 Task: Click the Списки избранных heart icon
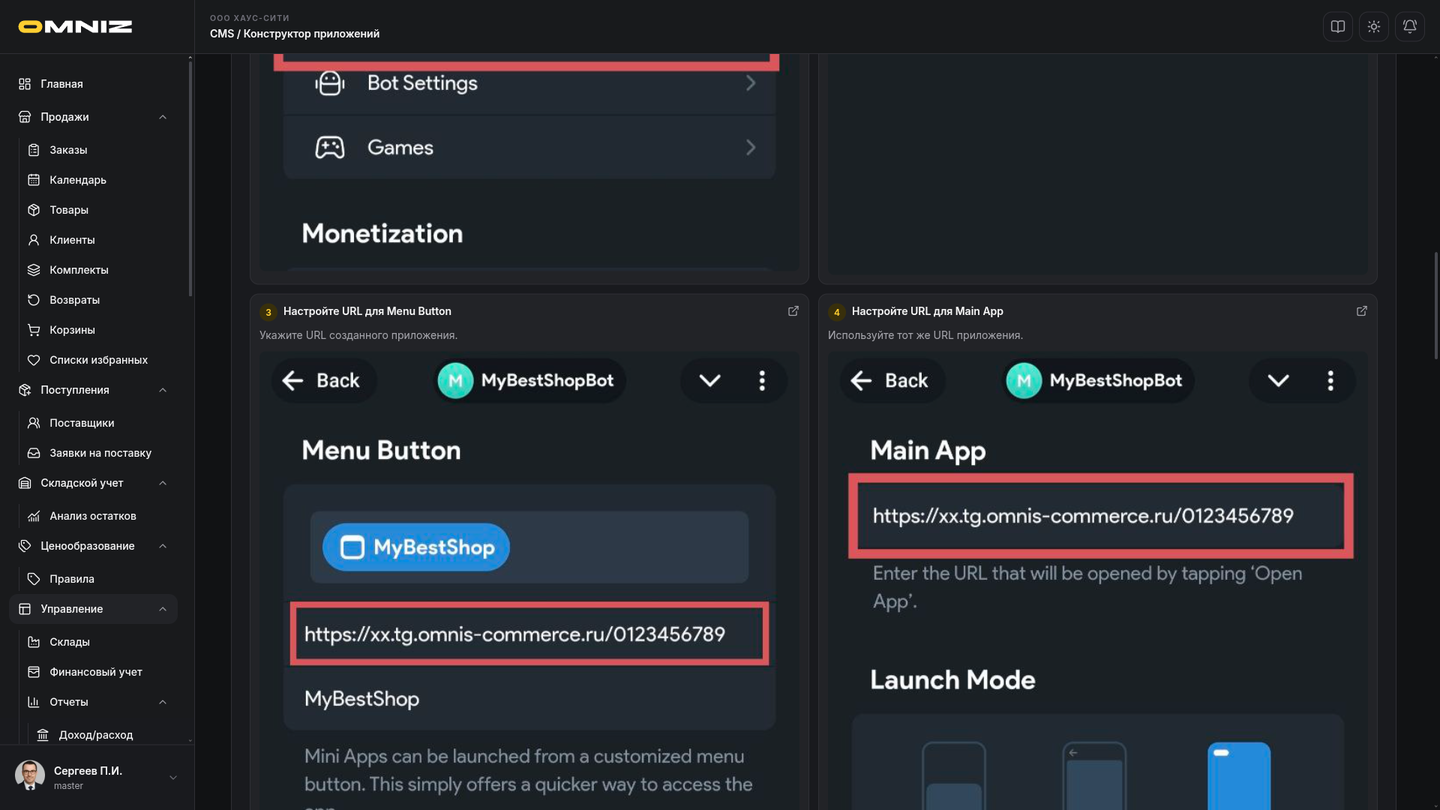(x=34, y=360)
